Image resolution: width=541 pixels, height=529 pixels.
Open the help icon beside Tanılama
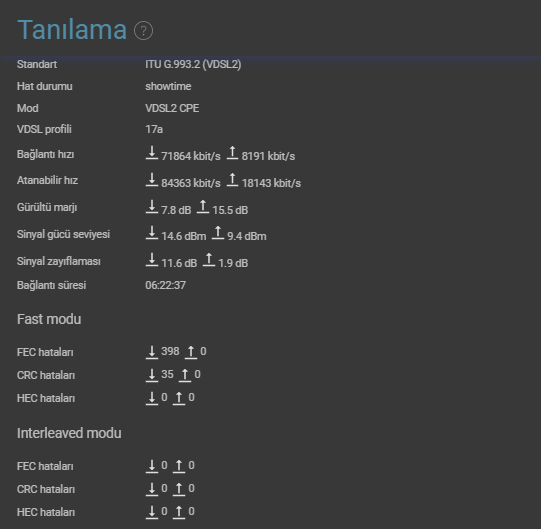coord(143,31)
